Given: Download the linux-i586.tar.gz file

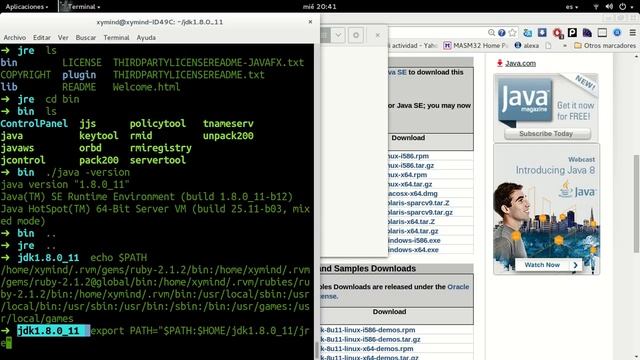Looking at the screenshot, I should point(411,165).
